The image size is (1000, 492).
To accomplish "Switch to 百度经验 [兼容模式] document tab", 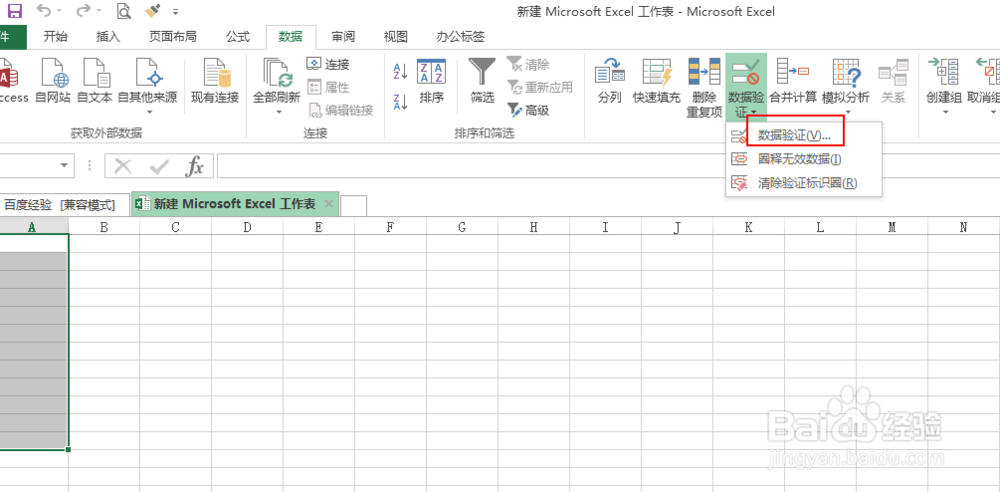I will [x=64, y=205].
